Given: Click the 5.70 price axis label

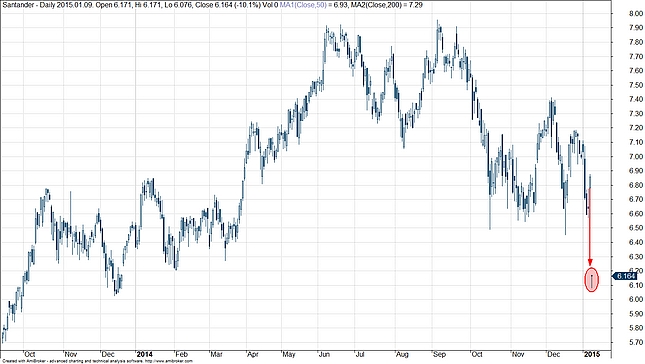Looking at the screenshot, I should pyautogui.click(x=636, y=342).
